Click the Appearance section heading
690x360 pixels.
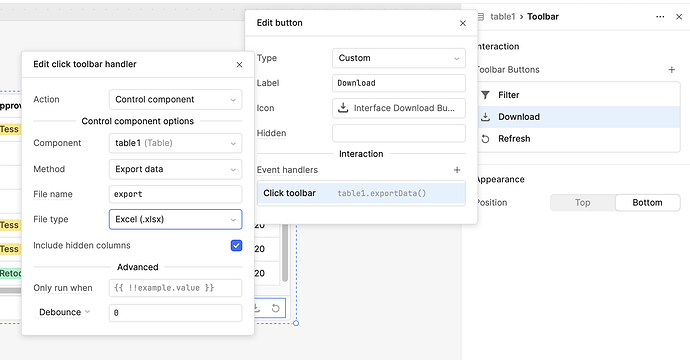[x=501, y=180]
